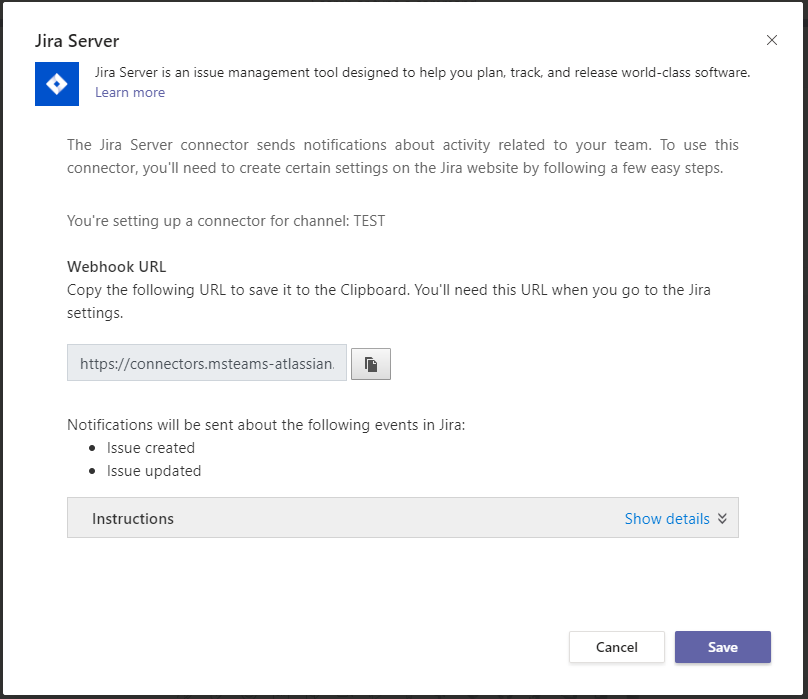
Task: Cancel the connector setup
Action: (x=617, y=647)
